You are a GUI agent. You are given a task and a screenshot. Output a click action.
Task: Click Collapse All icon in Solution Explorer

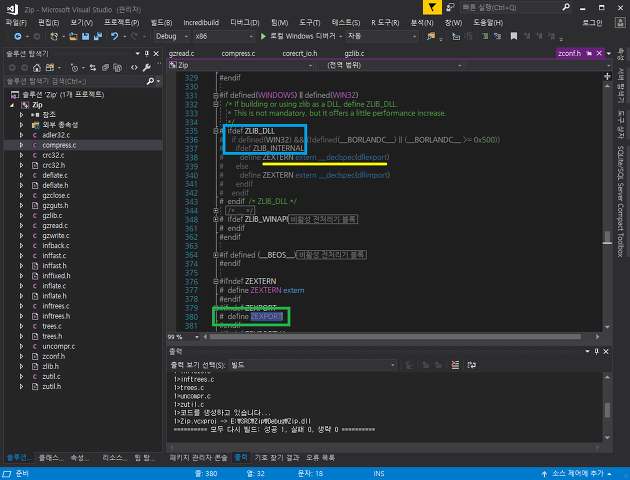105,67
